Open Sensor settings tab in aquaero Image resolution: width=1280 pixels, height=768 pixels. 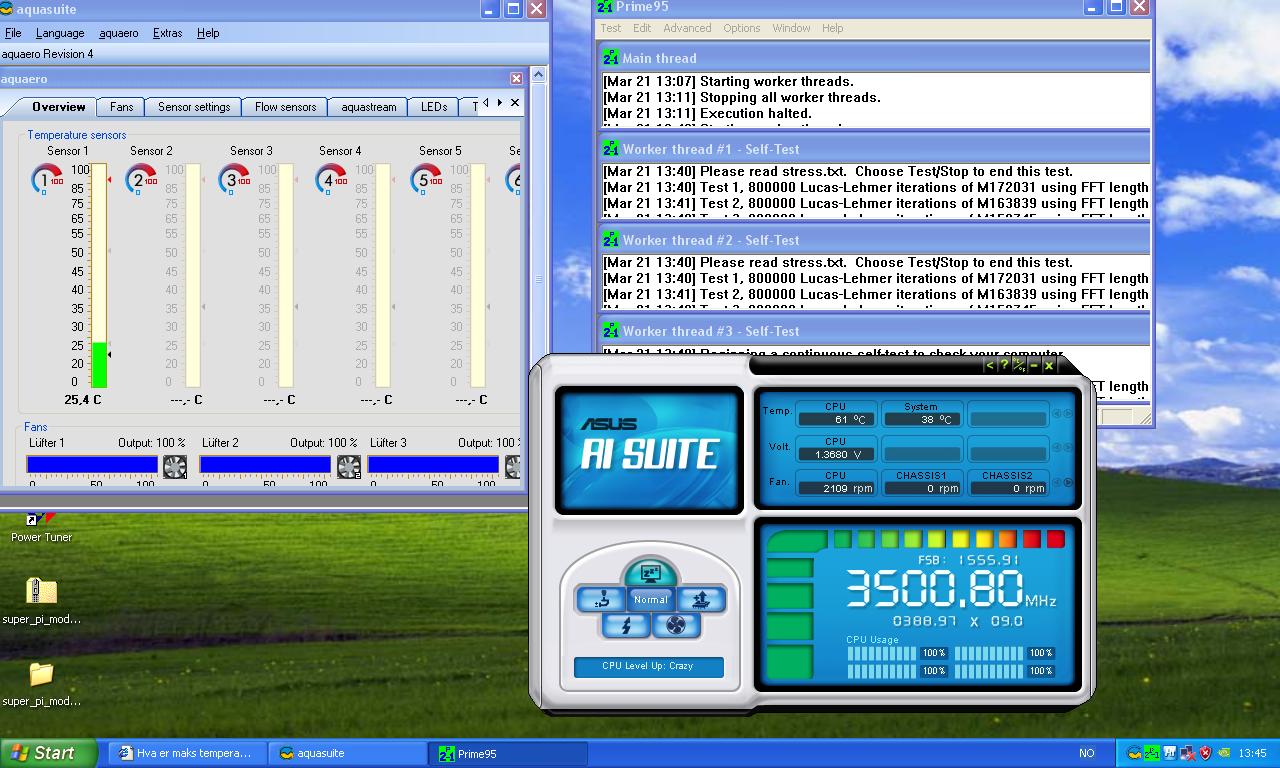pyautogui.click(x=194, y=107)
